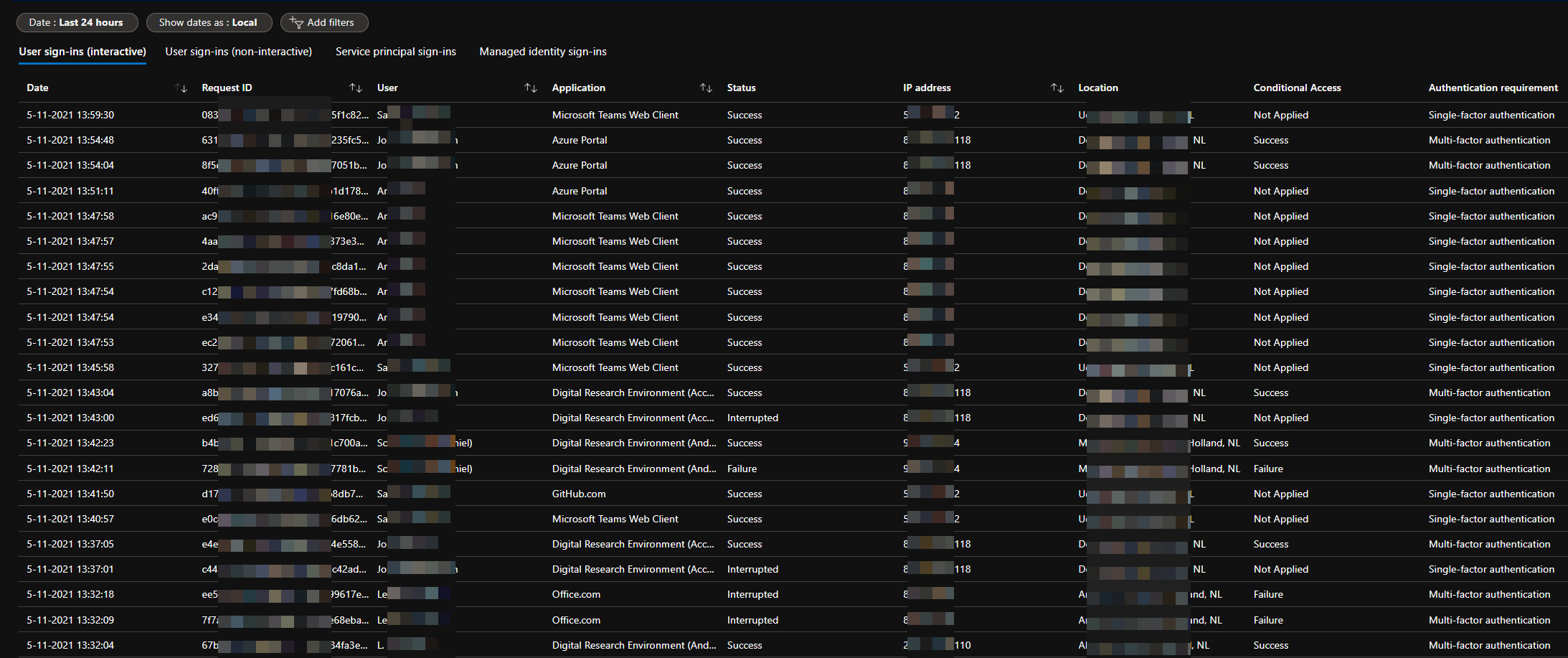Sort by the IP address column arrows
This screenshot has height=658, width=1568.
(1057, 88)
